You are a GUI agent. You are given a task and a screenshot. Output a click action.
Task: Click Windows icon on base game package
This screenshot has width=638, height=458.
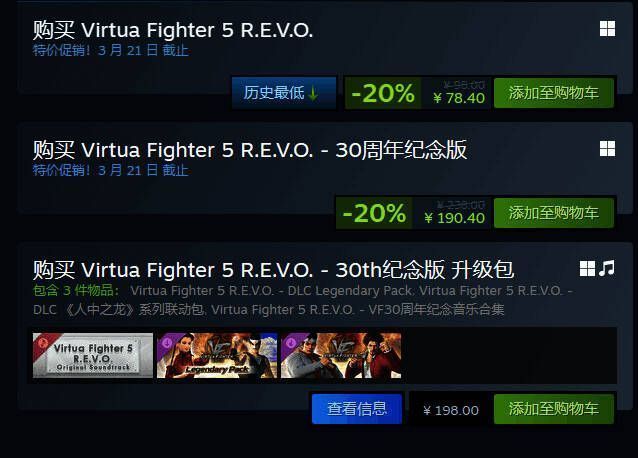607,29
